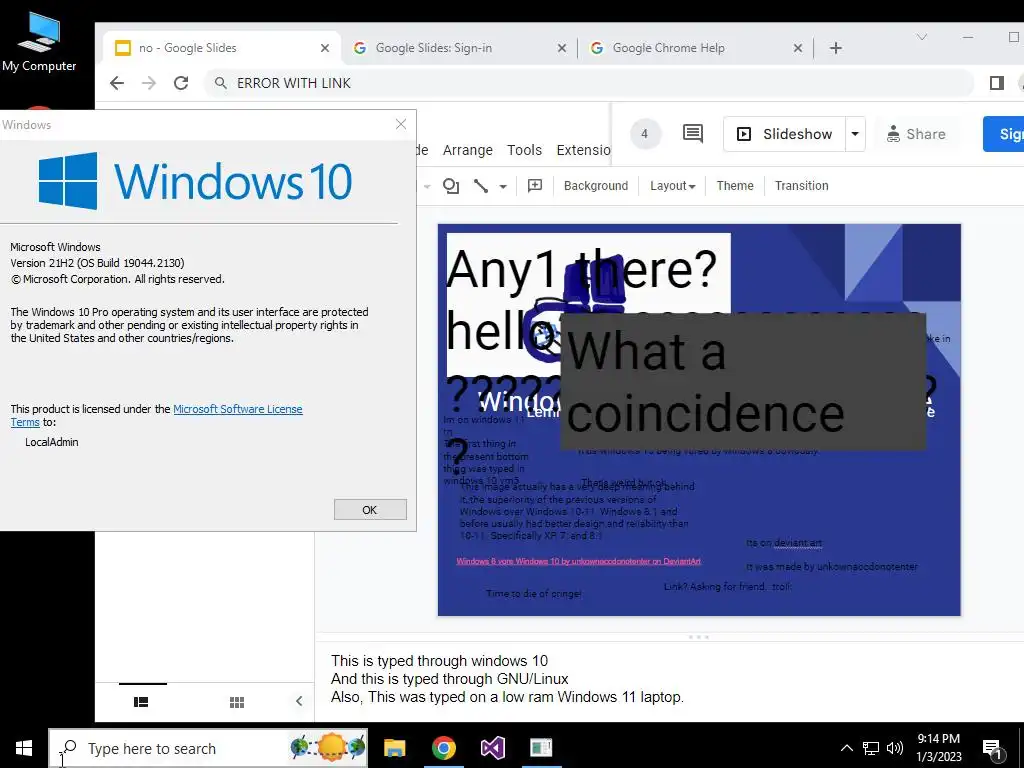1024x768 pixels.
Task: Click 'Time to die of cringe!' text on slide
Action: coord(533,594)
